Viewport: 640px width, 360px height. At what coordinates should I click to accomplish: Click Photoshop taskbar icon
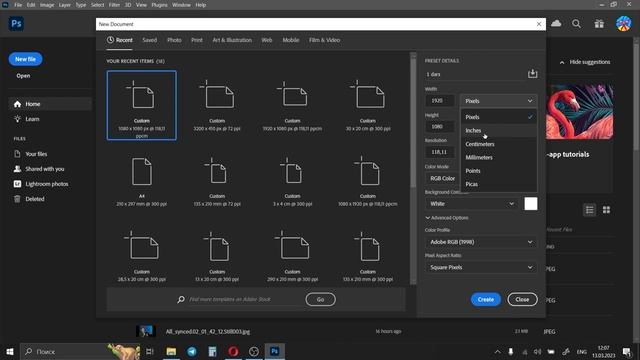pyautogui.click(x=274, y=351)
